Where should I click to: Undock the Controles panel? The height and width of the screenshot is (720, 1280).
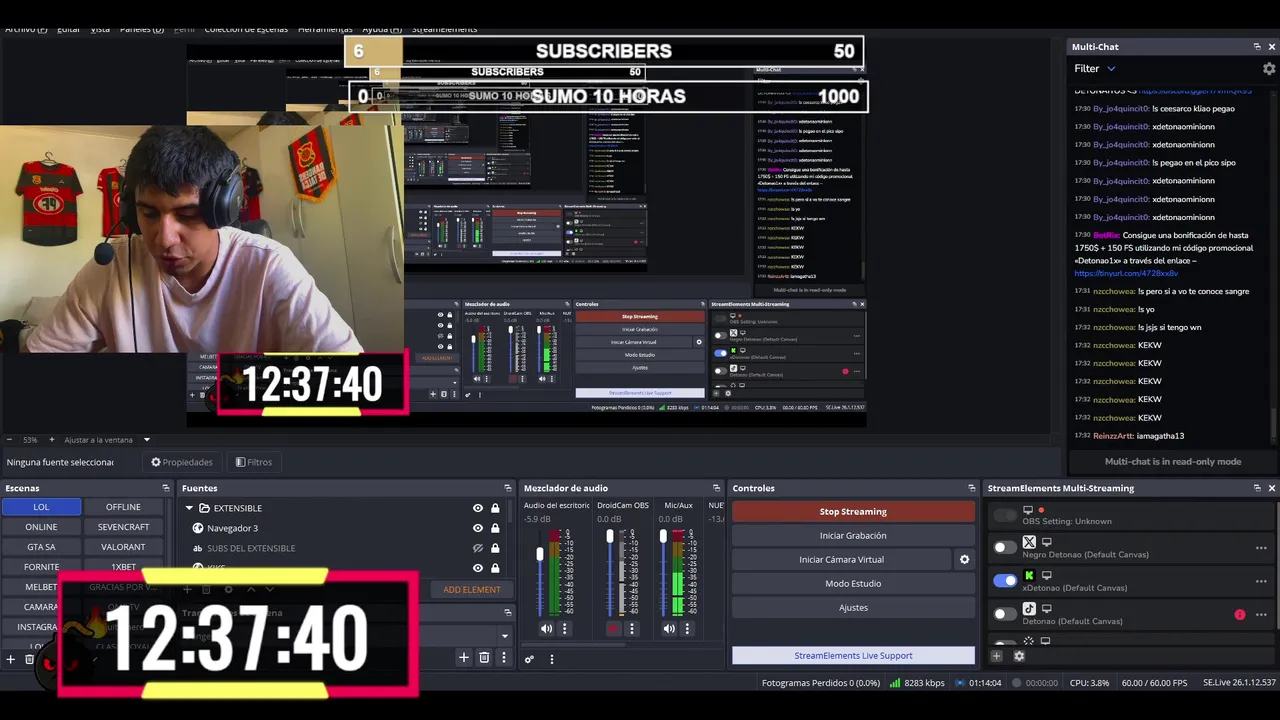(971, 488)
